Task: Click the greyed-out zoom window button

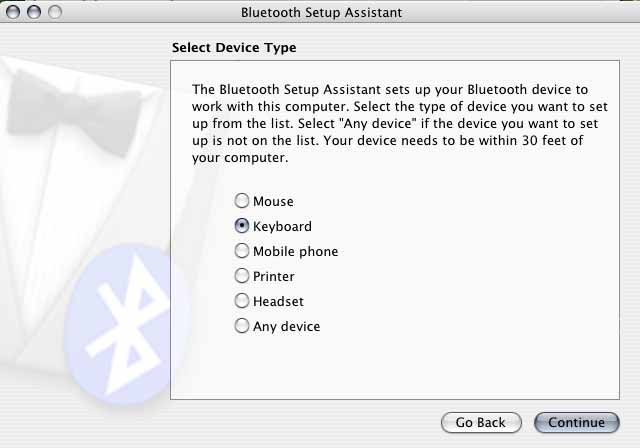Action: (x=55, y=12)
